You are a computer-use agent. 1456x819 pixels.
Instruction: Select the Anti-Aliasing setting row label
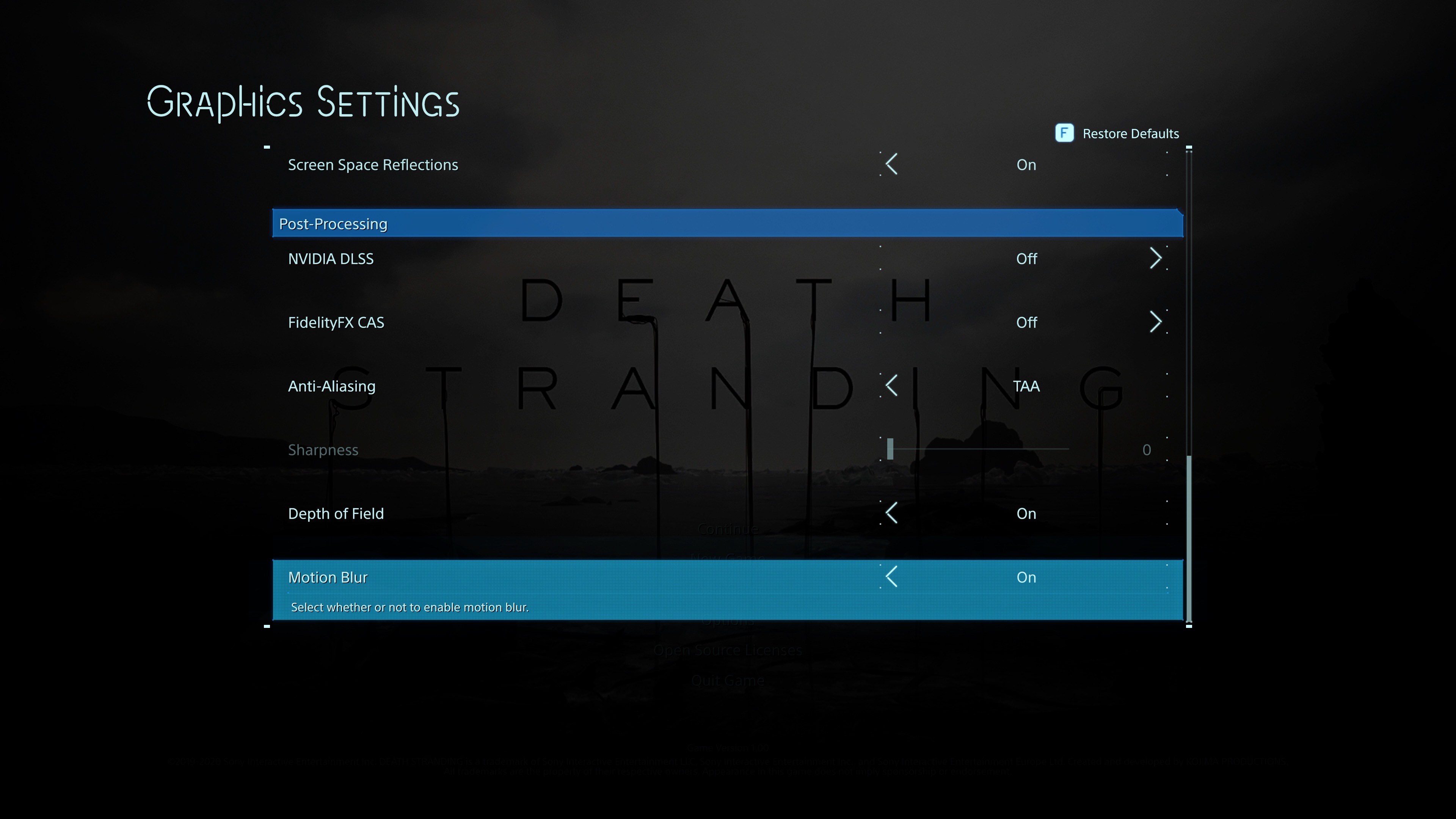pos(331,387)
